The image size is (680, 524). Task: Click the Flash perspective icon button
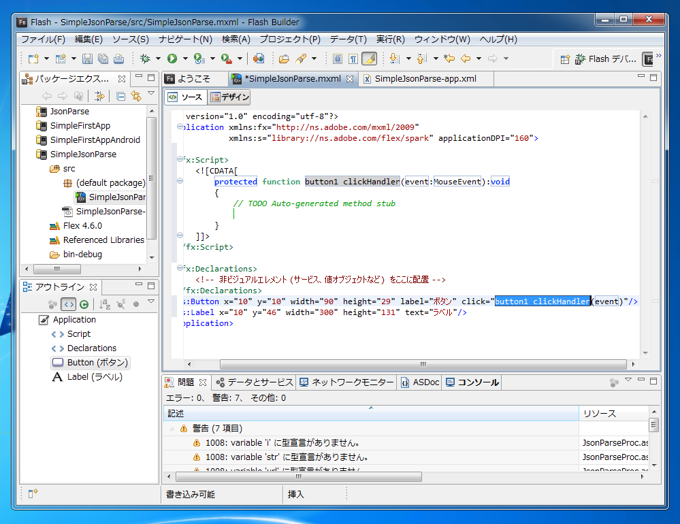click(x=647, y=59)
